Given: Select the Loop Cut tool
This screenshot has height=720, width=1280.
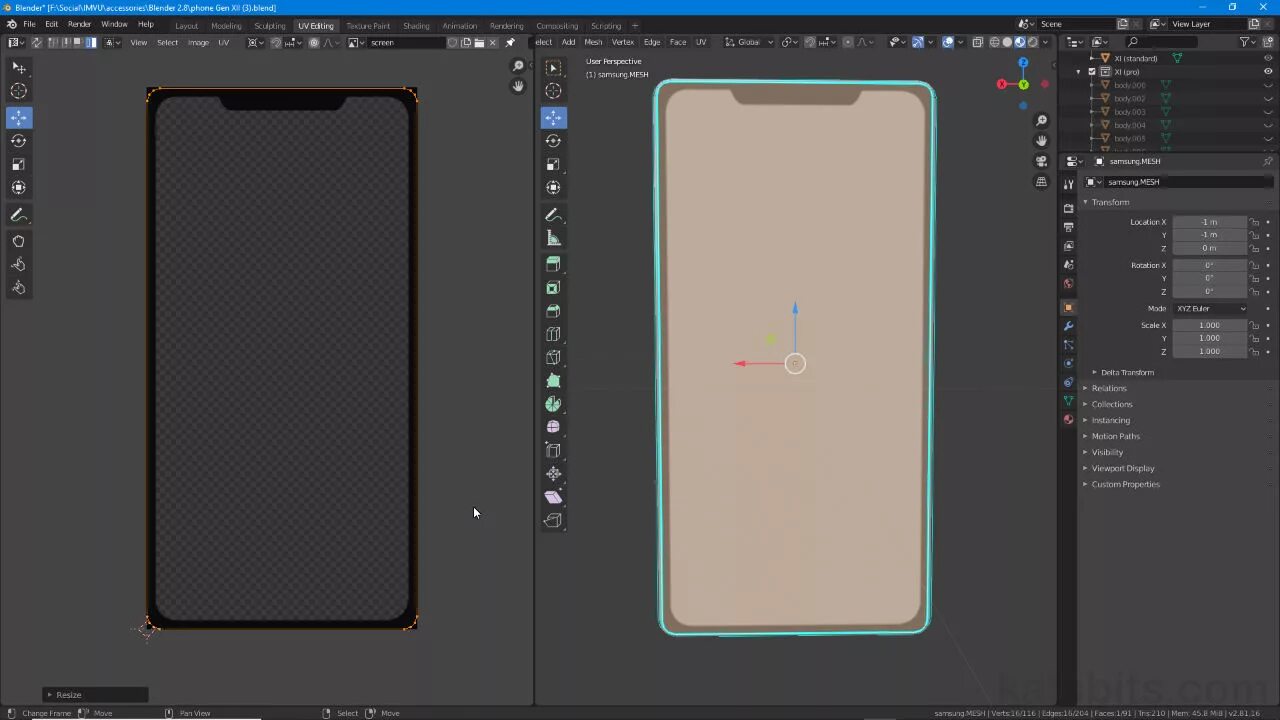Looking at the screenshot, I should click(553, 334).
